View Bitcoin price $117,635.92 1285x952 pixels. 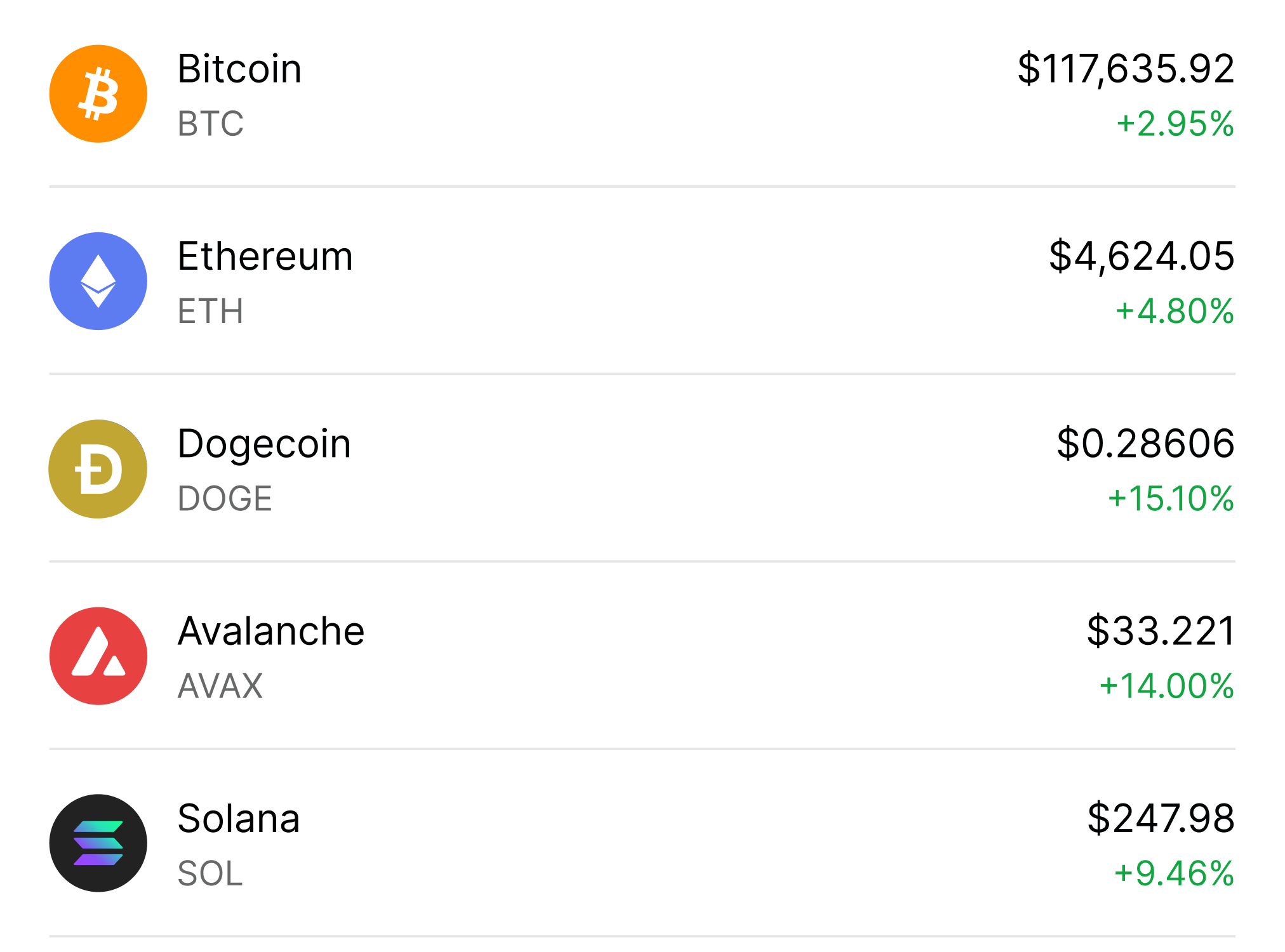point(1126,69)
